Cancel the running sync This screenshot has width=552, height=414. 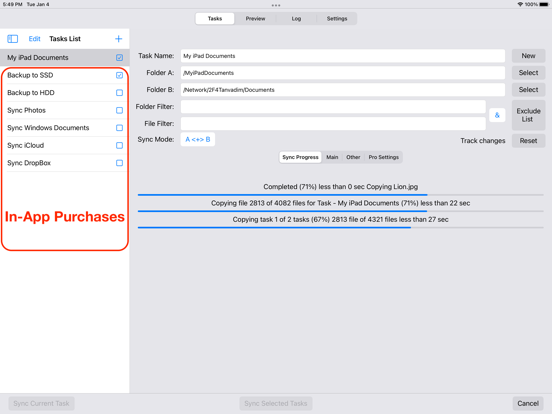(528, 403)
